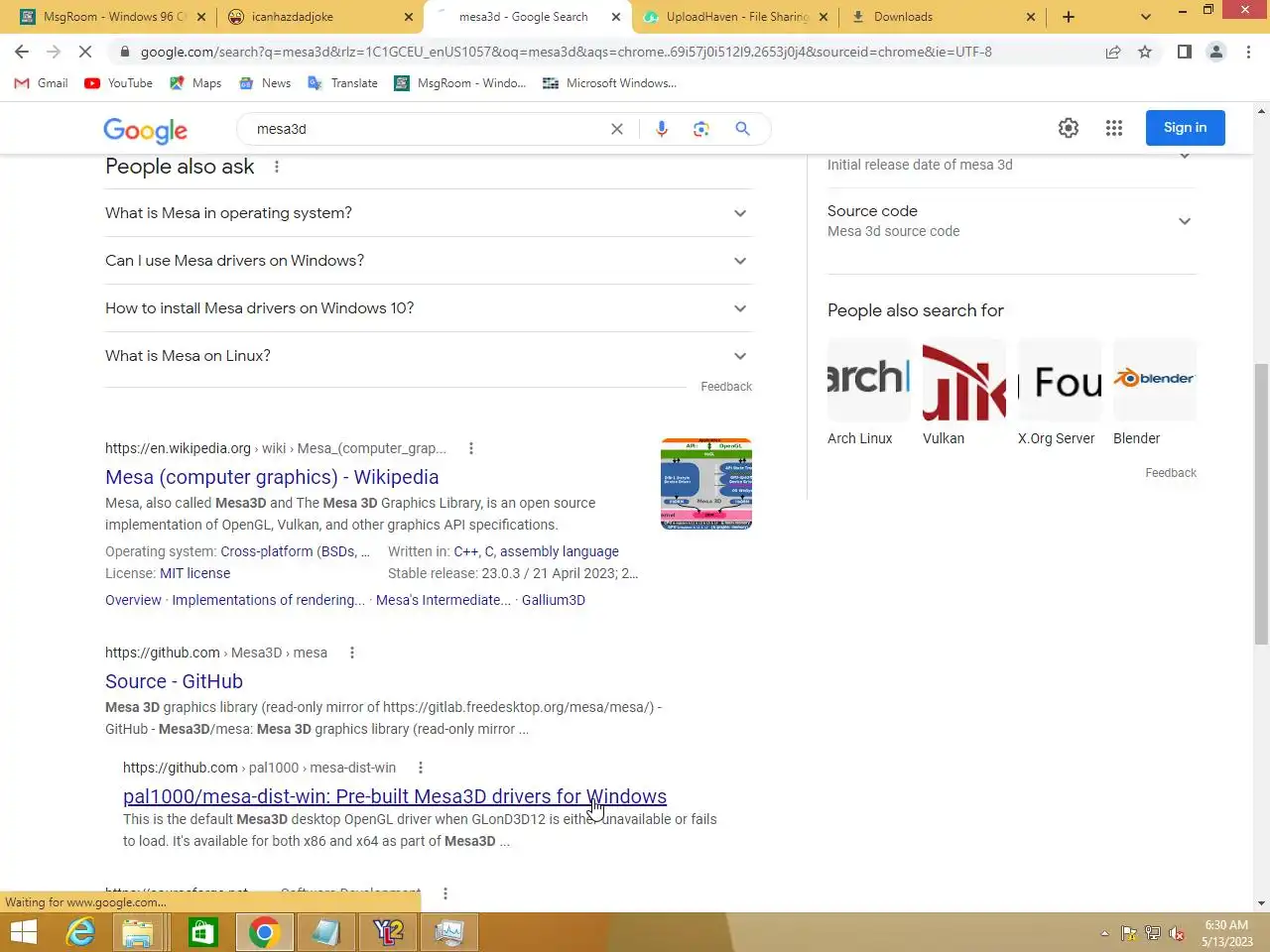The width and height of the screenshot is (1270, 952).
Task: Open the Google apps grid
Action: point(1114,127)
